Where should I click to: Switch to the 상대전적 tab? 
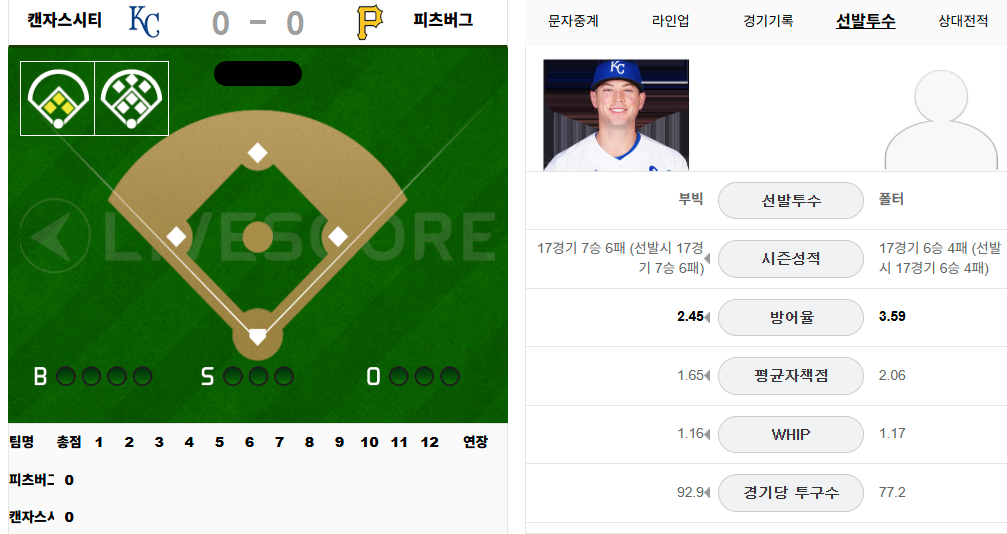click(963, 21)
